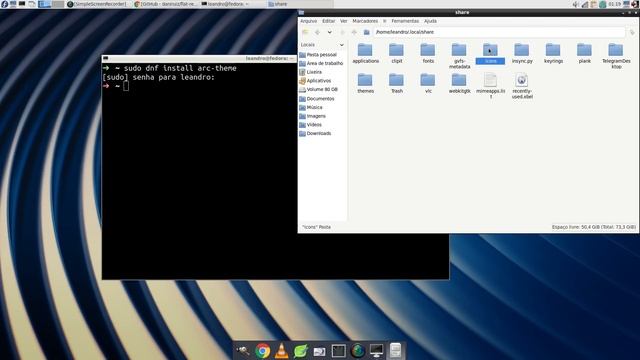
Task: Click the Fedora menu icon in panel
Action: 4,4
